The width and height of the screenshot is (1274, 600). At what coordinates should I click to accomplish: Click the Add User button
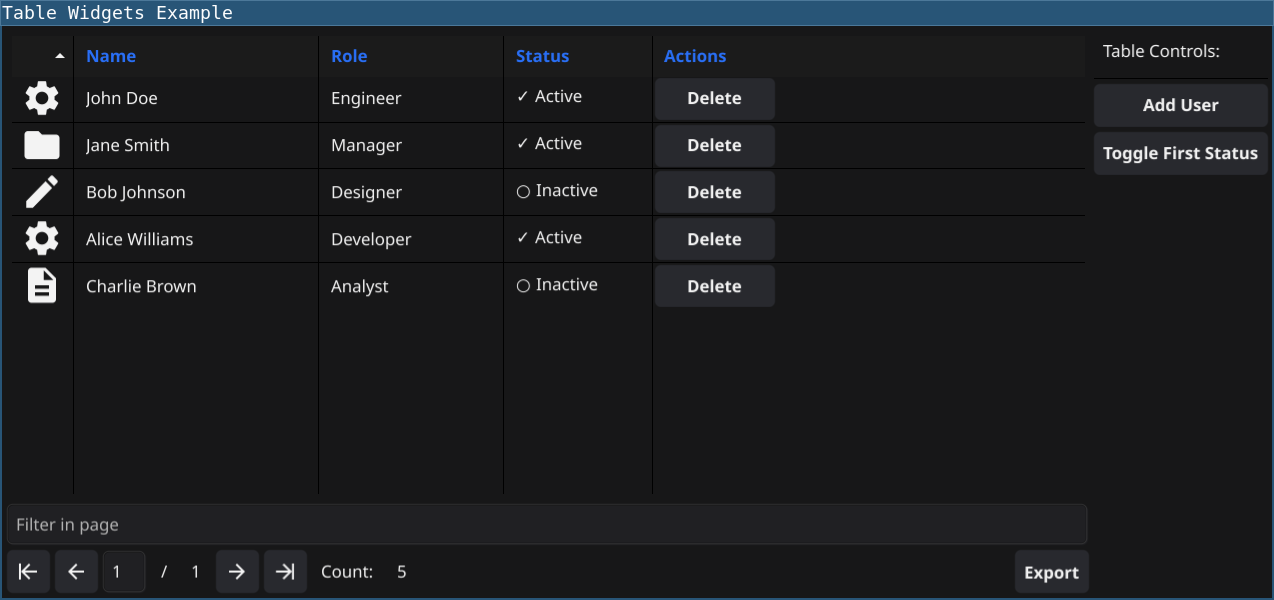pos(1180,105)
